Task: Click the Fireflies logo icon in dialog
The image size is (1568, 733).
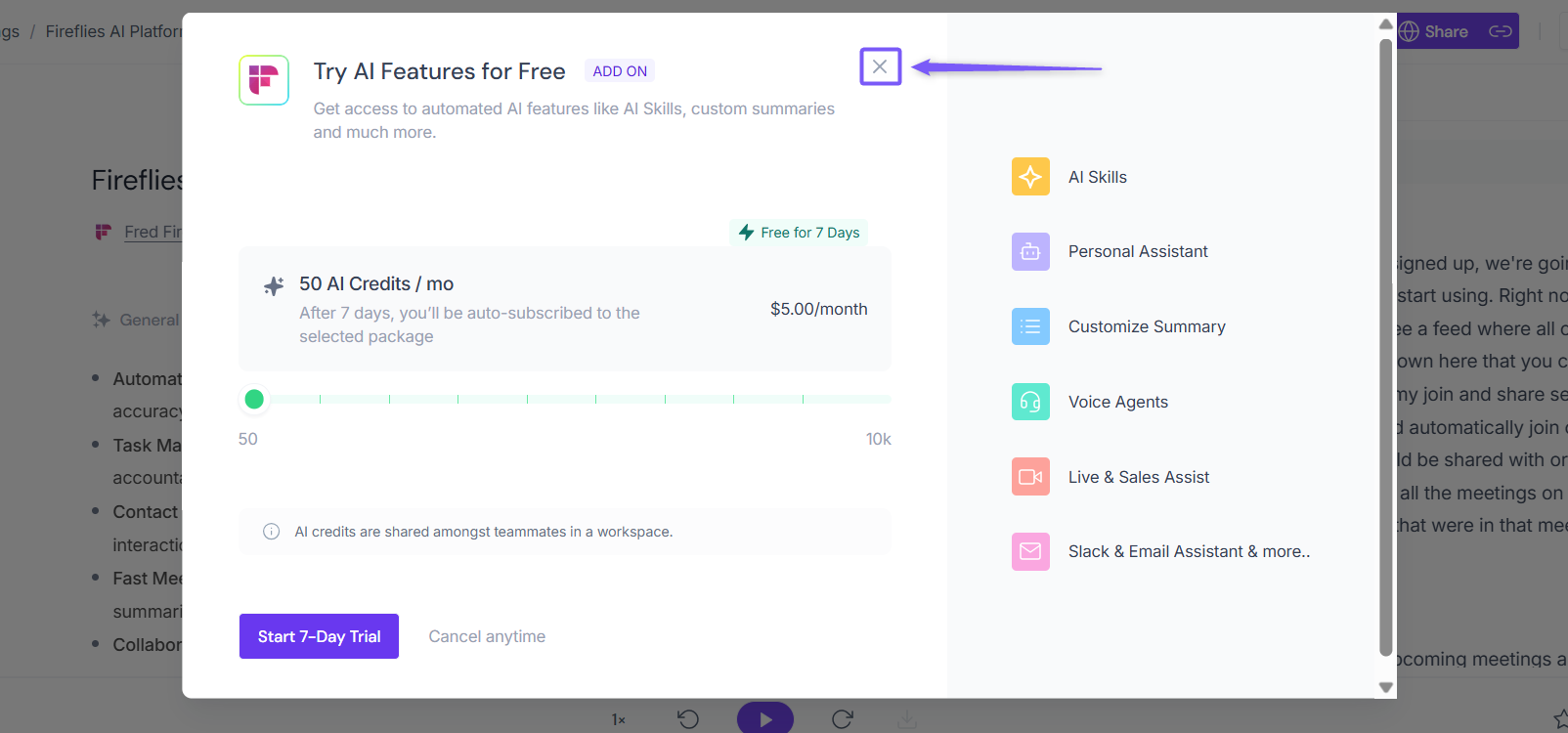Action: tap(264, 79)
